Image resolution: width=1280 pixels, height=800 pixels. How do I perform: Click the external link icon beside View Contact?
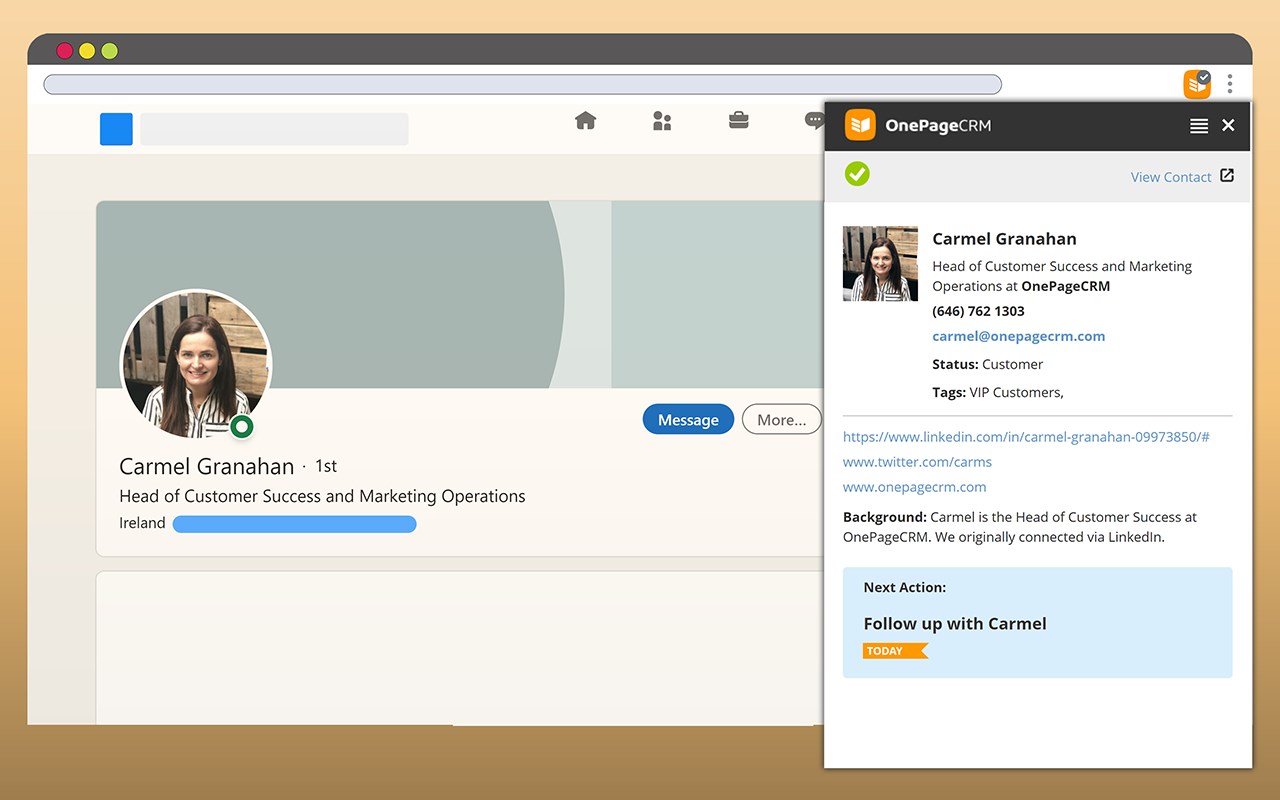click(x=1227, y=176)
